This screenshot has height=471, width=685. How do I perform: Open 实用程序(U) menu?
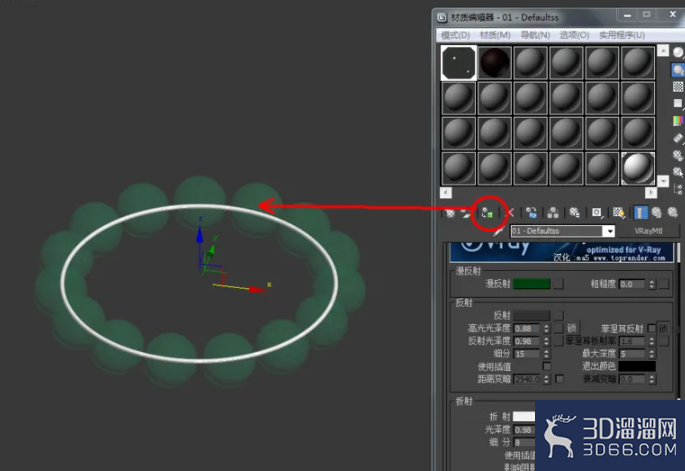622,35
